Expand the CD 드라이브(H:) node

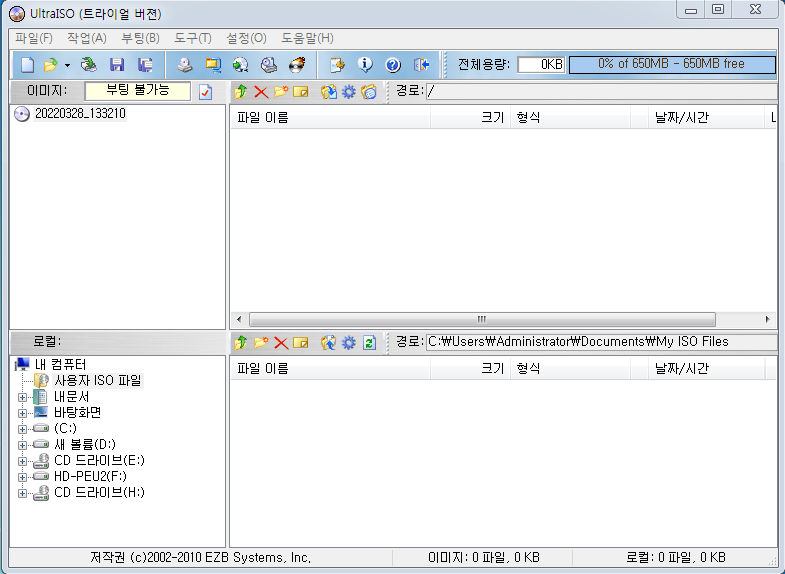[22, 493]
